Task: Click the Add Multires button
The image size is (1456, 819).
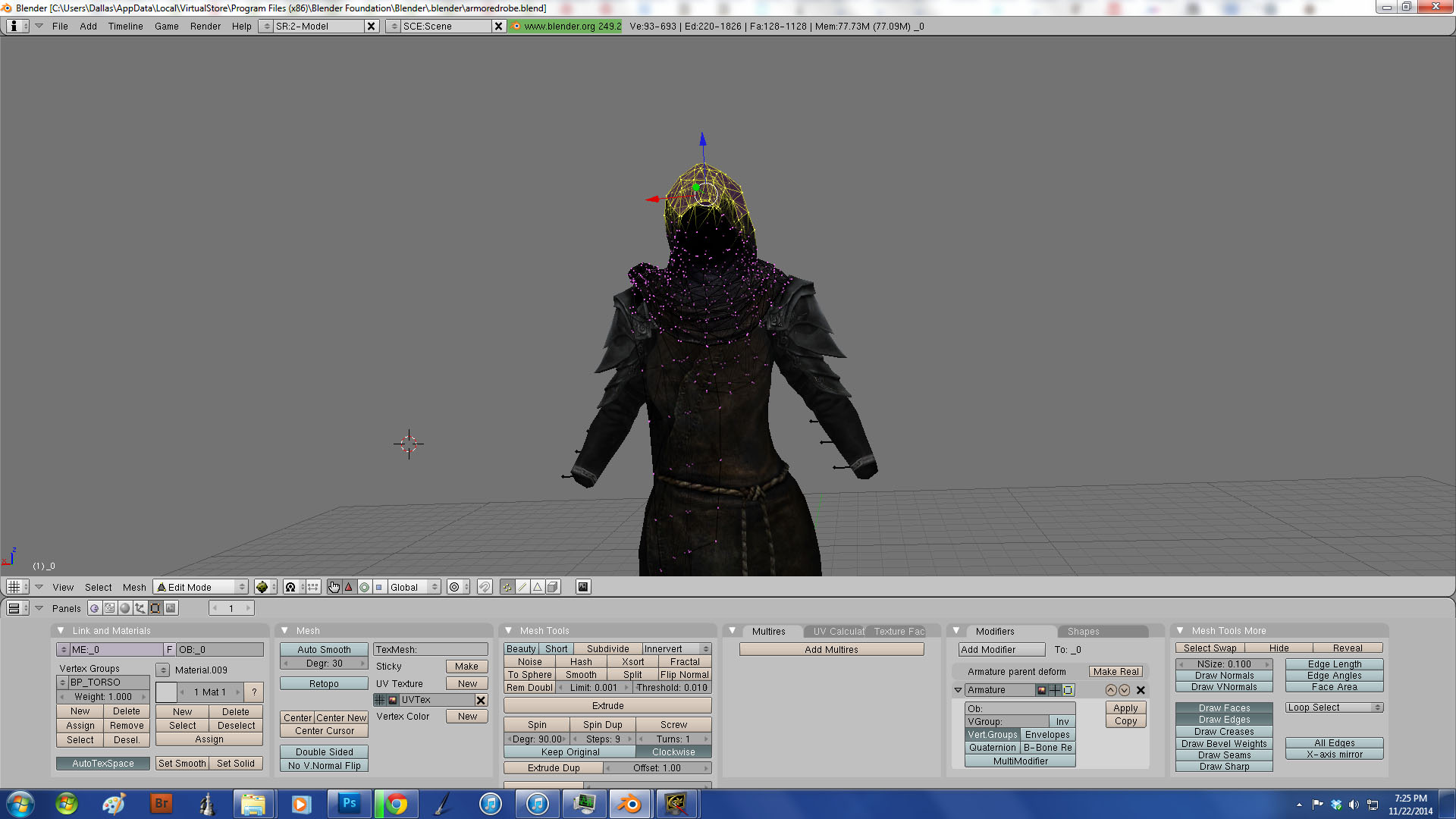Action: tap(830, 649)
